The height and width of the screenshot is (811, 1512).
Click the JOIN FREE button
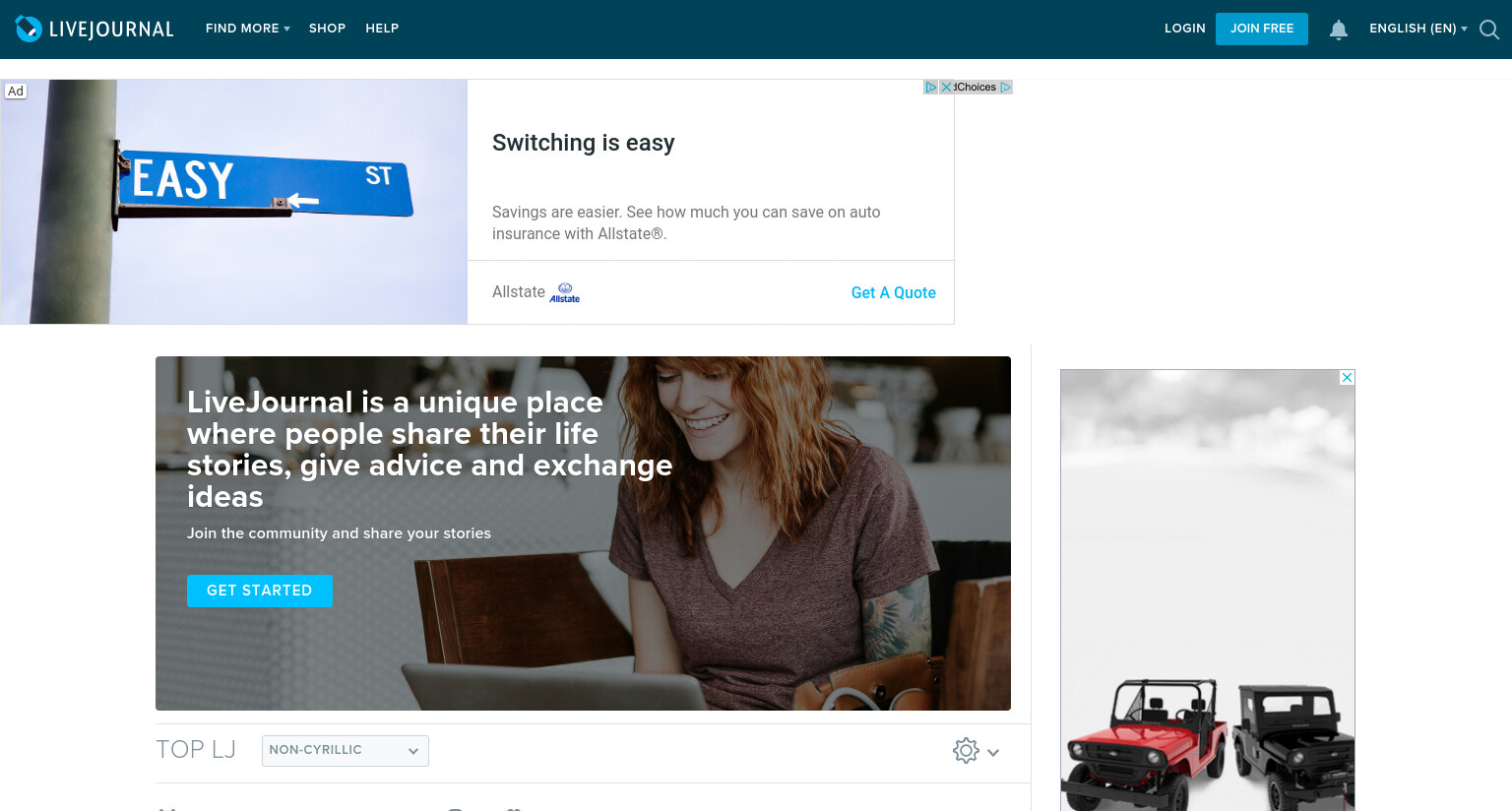(x=1262, y=29)
